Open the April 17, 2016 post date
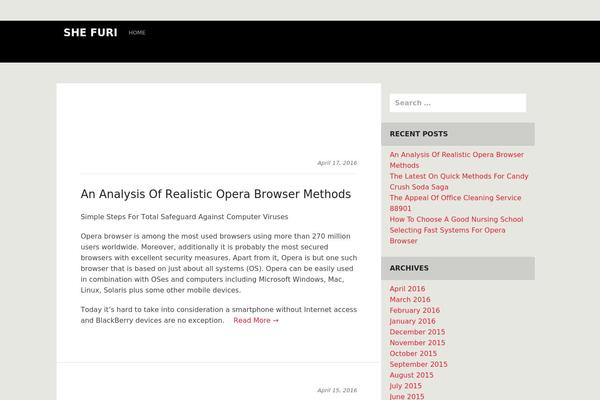Image resolution: width=600 pixels, height=400 pixels. [x=337, y=163]
